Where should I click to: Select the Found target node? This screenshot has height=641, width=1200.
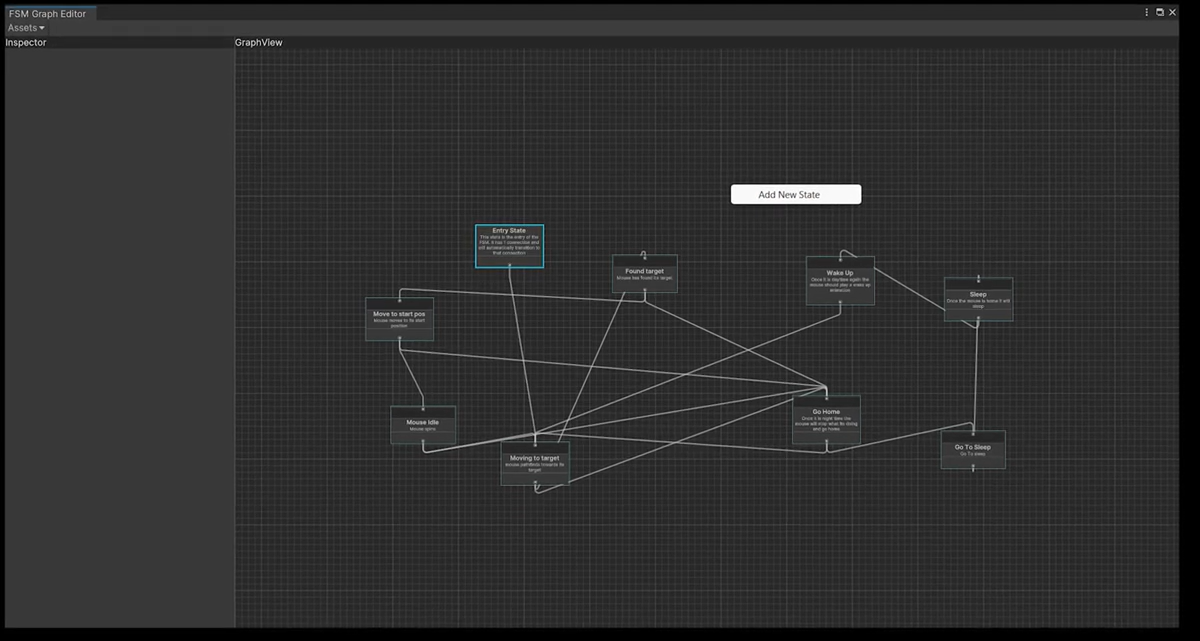click(644, 275)
